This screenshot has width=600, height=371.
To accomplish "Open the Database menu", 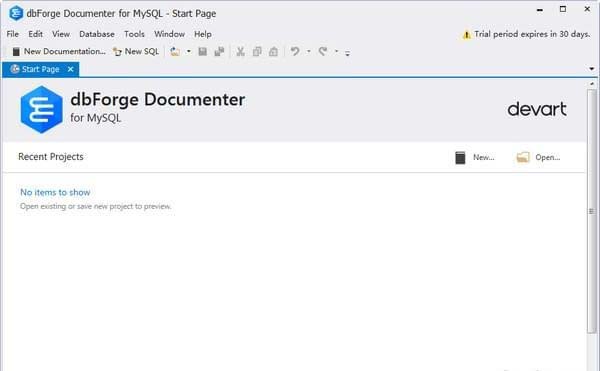I will point(97,34).
